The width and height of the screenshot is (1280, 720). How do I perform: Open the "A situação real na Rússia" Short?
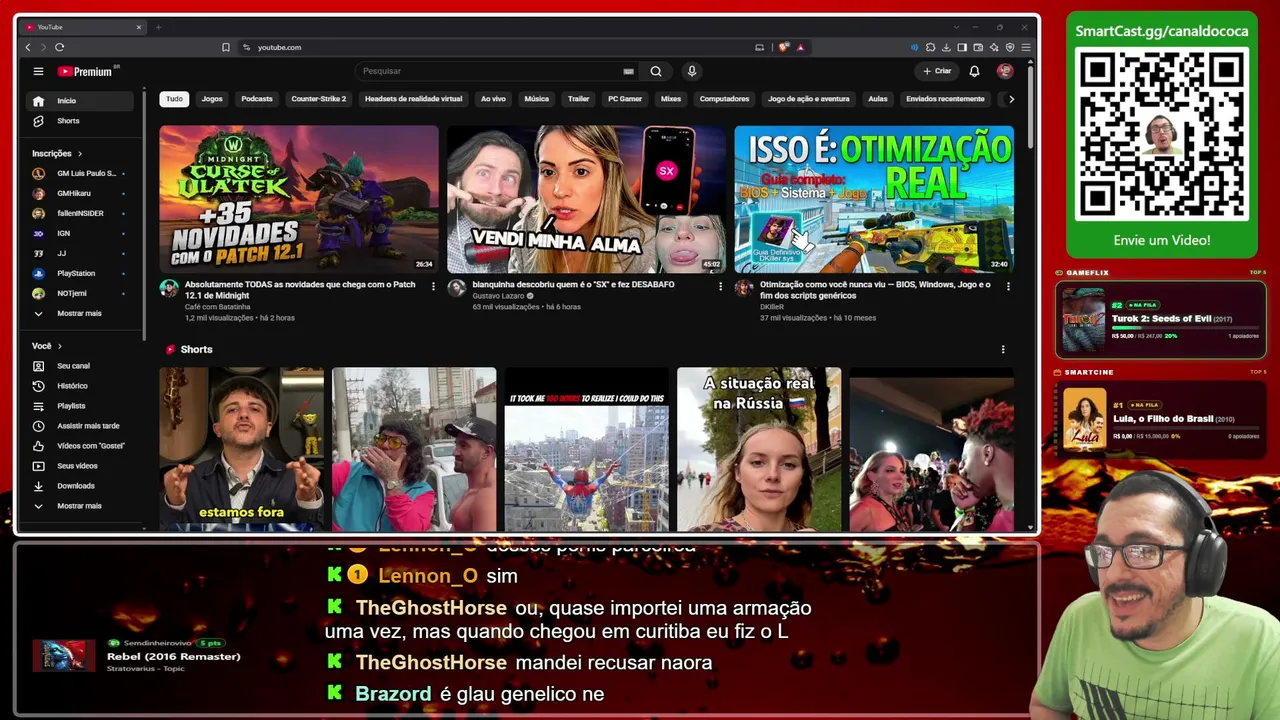(759, 449)
